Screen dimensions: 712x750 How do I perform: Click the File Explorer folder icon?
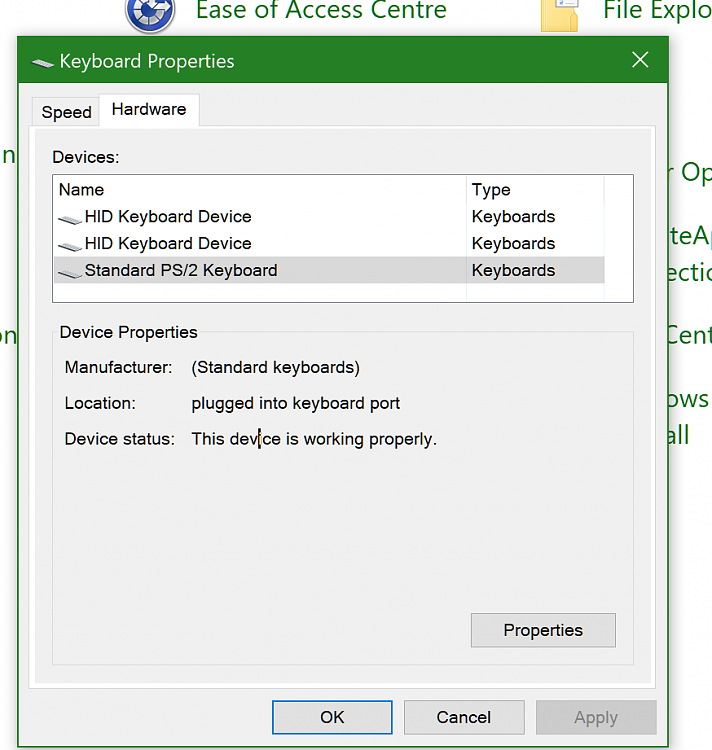(560, 14)
